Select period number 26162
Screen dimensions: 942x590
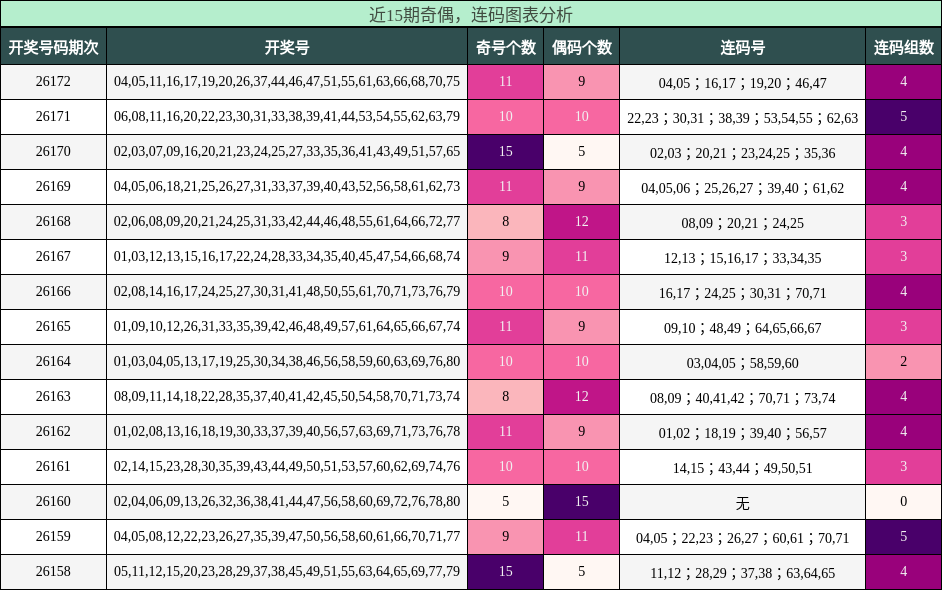click(53, 431)
